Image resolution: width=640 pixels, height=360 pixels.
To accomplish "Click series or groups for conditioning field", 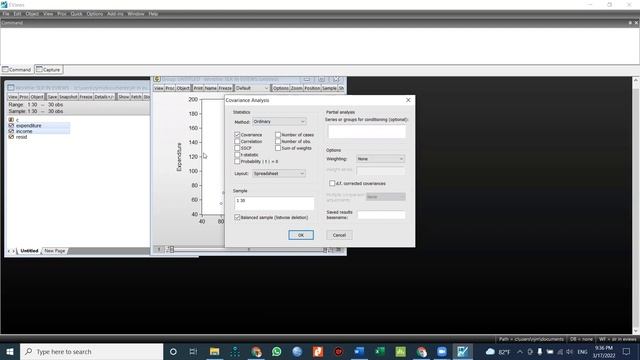I will coord(367,131).
